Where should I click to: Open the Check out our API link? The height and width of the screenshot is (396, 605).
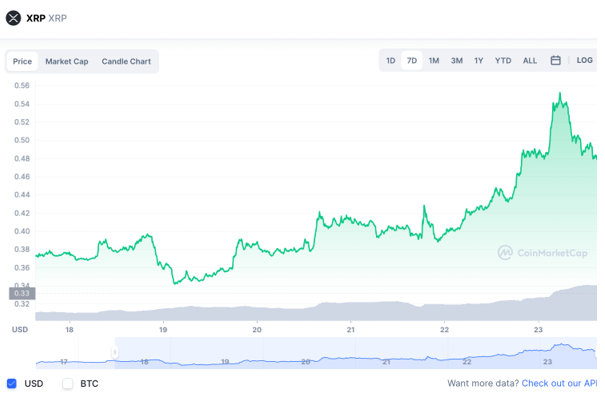tap(559, 383)
